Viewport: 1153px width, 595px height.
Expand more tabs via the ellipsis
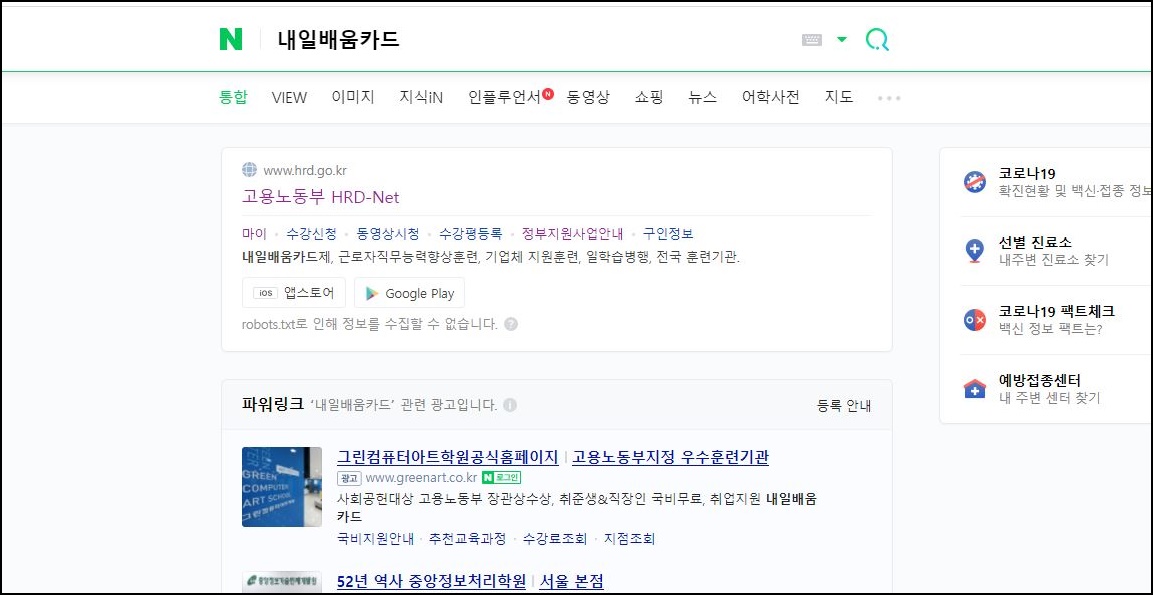(x=889, y=98)
